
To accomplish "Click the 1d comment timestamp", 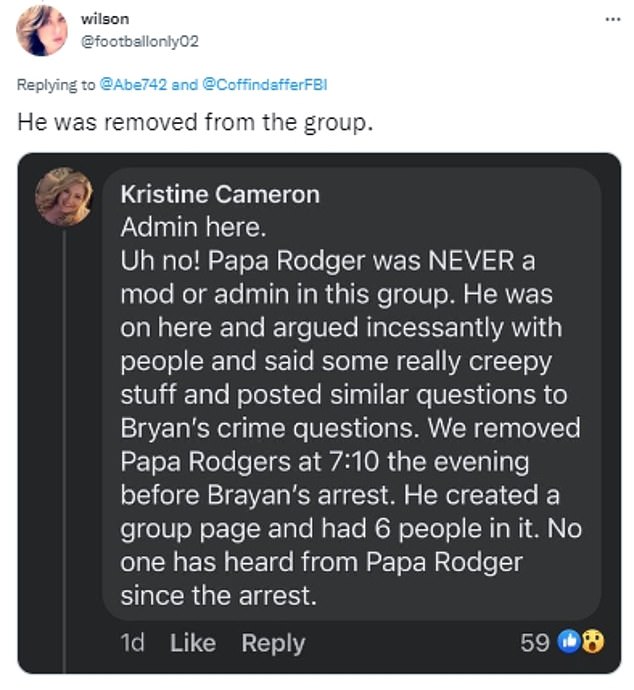I will pos(131,643).
